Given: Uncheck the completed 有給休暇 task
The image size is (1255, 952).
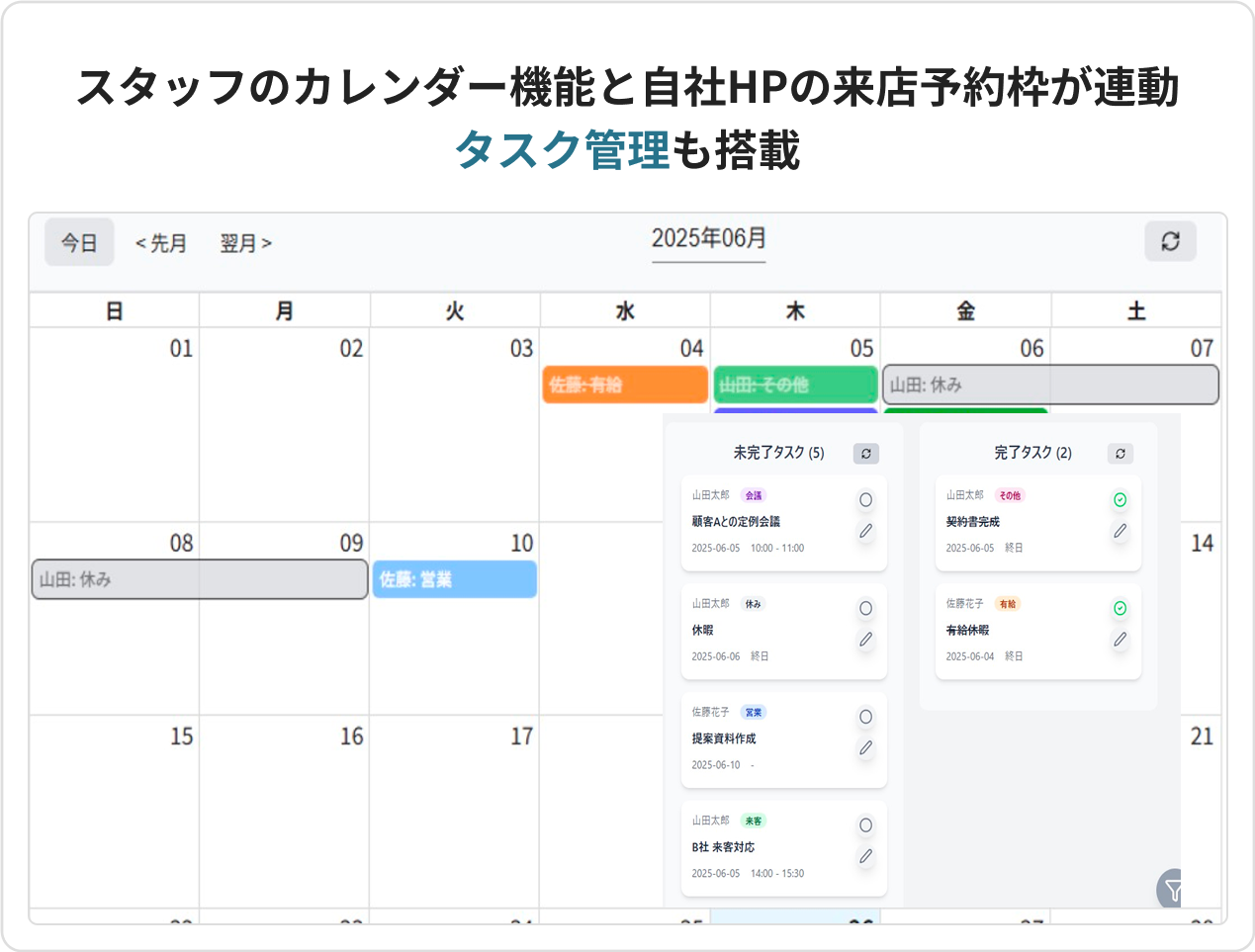Looking at the screenshot, I should point(1120,609).
